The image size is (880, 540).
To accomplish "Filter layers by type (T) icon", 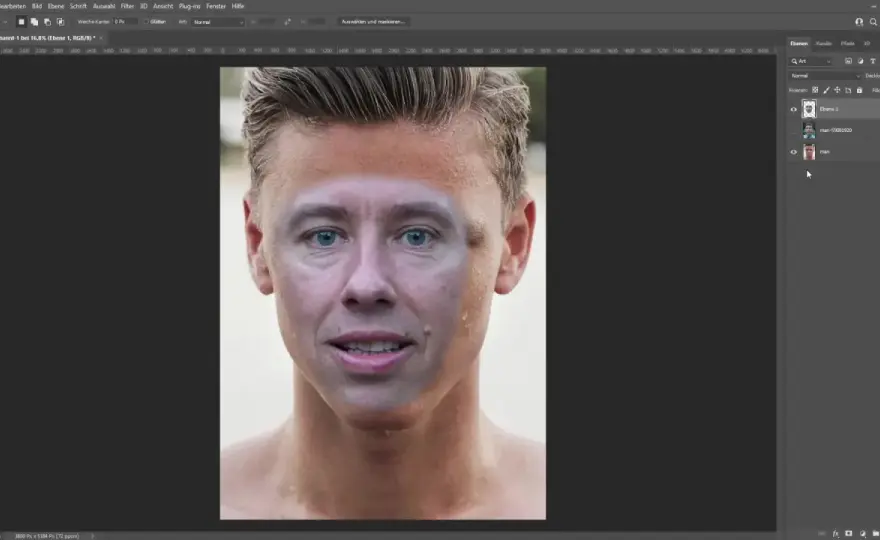I will 873,61.
